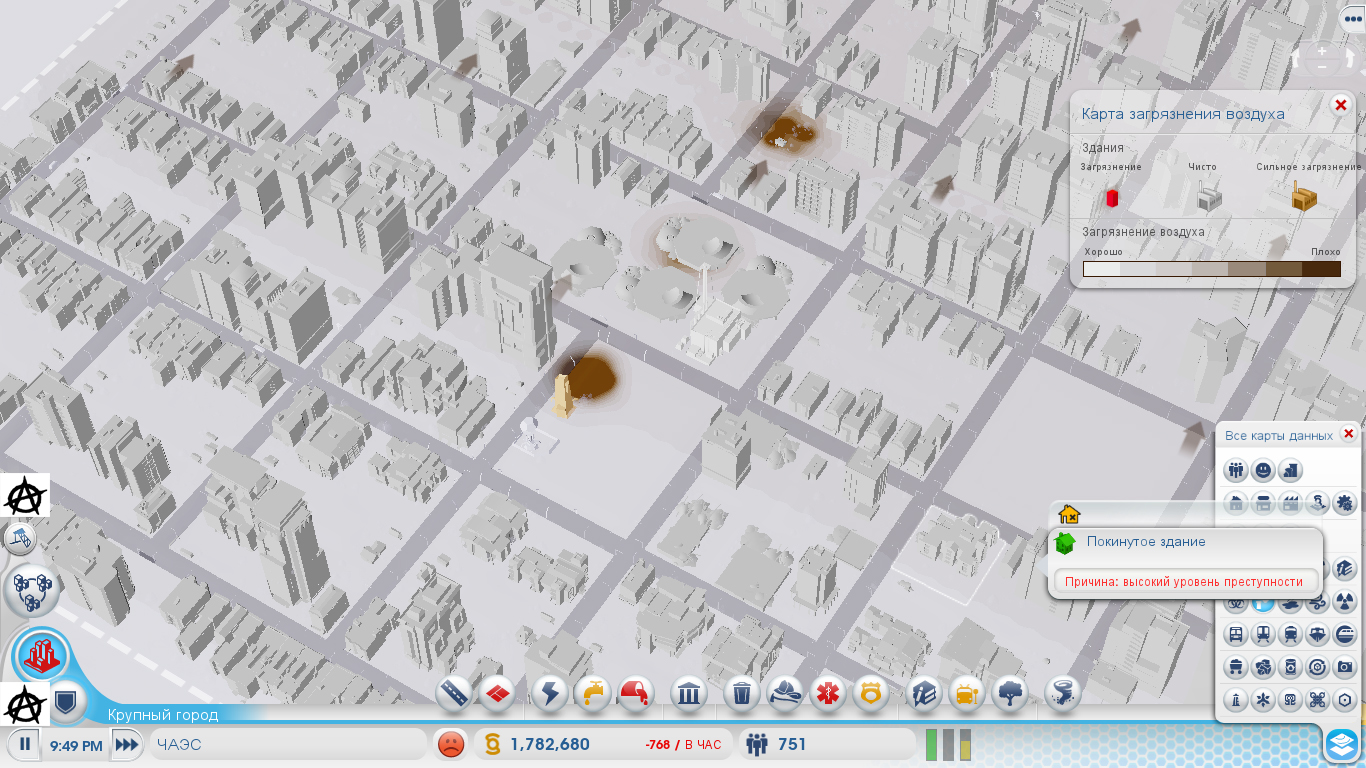Open the Fire helmet menu
Image resolution: width=1366 pixels, height=768 pixels.
coord(786,693)
